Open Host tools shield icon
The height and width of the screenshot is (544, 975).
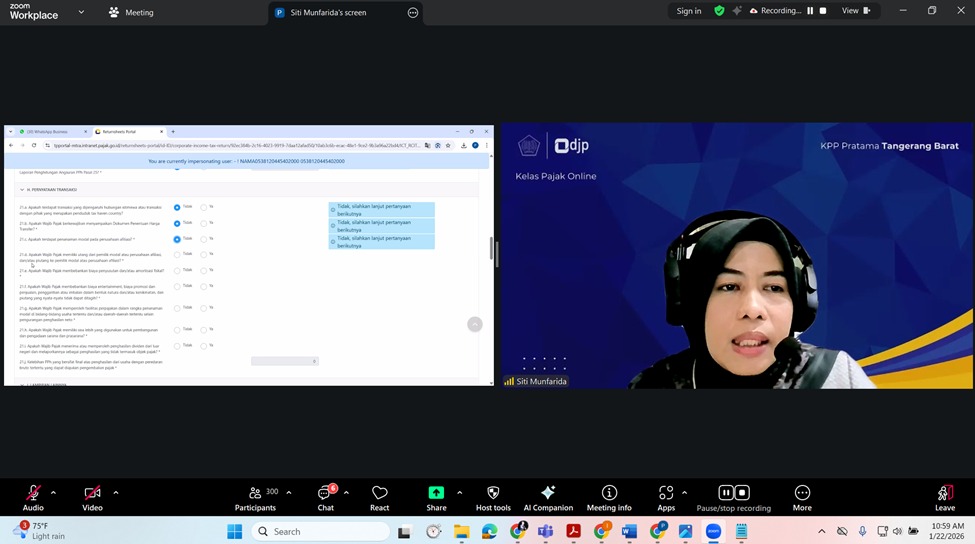493,493
